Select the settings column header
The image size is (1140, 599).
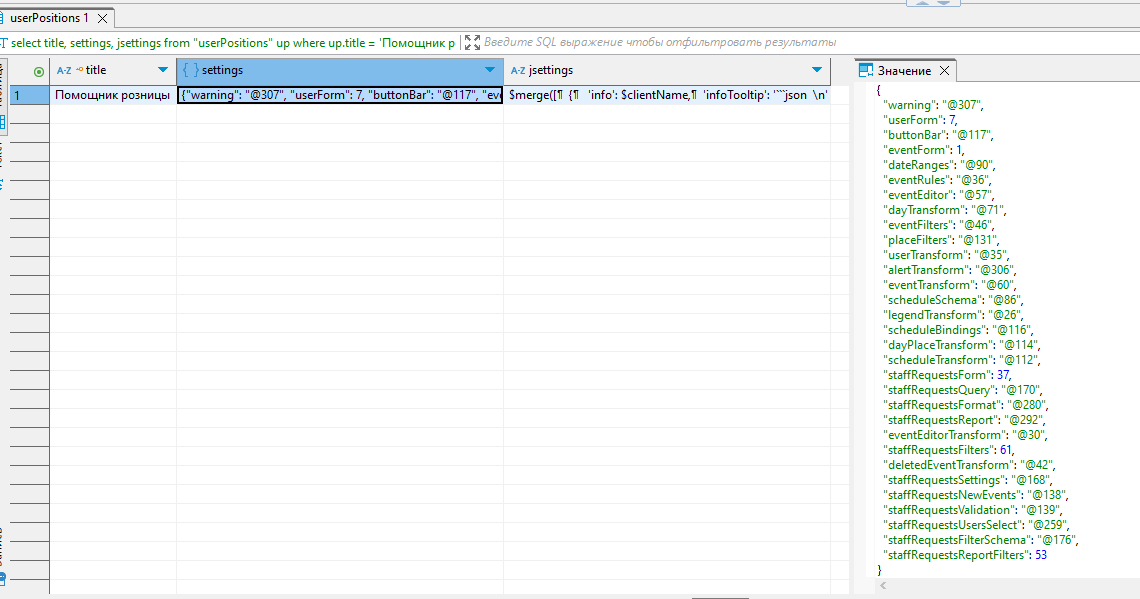(340, 71)
